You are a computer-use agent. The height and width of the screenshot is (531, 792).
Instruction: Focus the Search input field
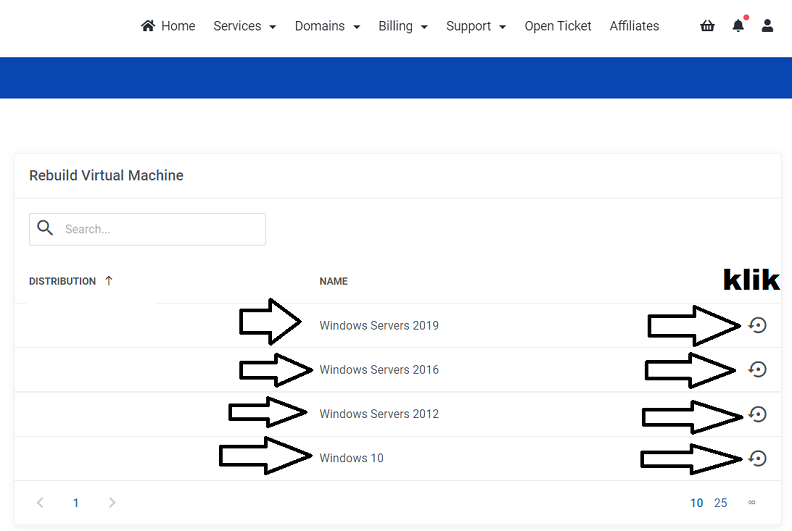click(147, 229)
